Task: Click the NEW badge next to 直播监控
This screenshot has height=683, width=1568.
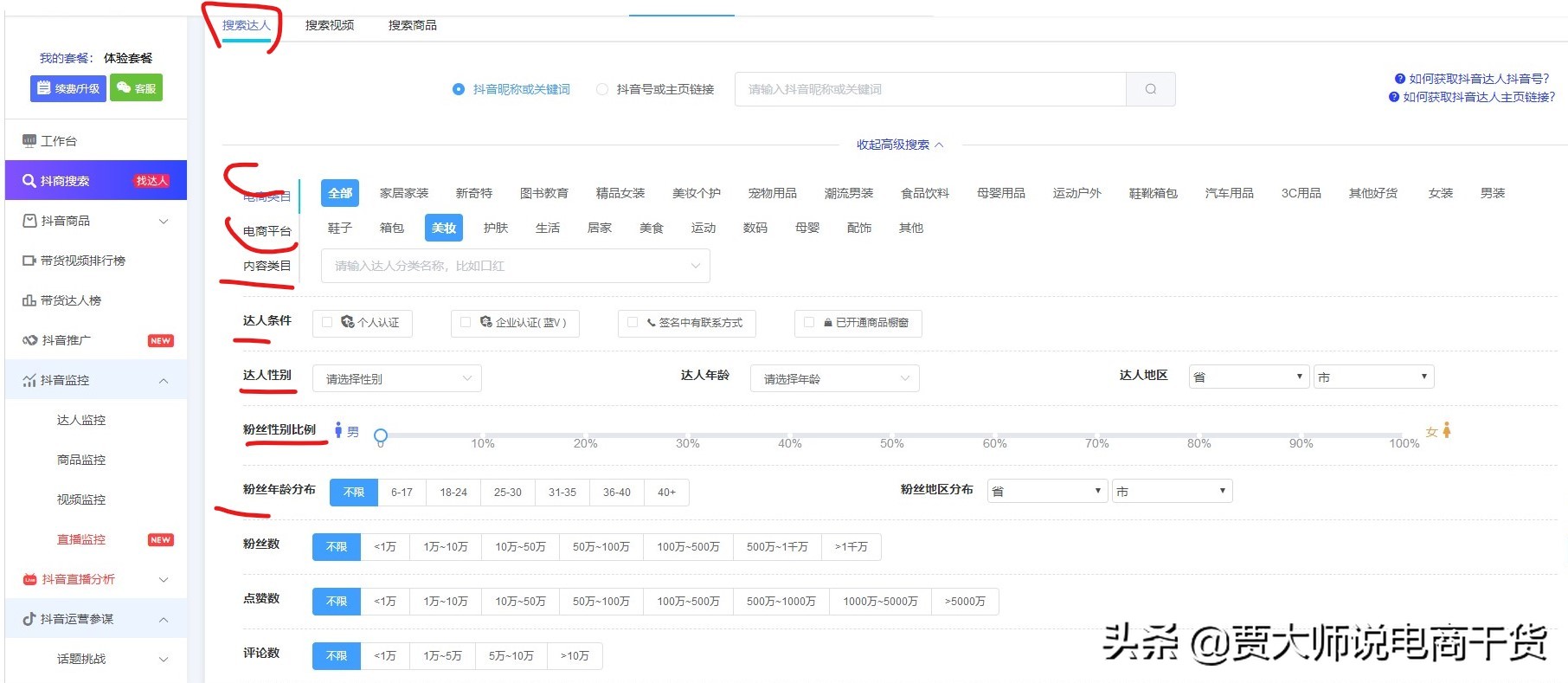Action: tap(161, 540)
